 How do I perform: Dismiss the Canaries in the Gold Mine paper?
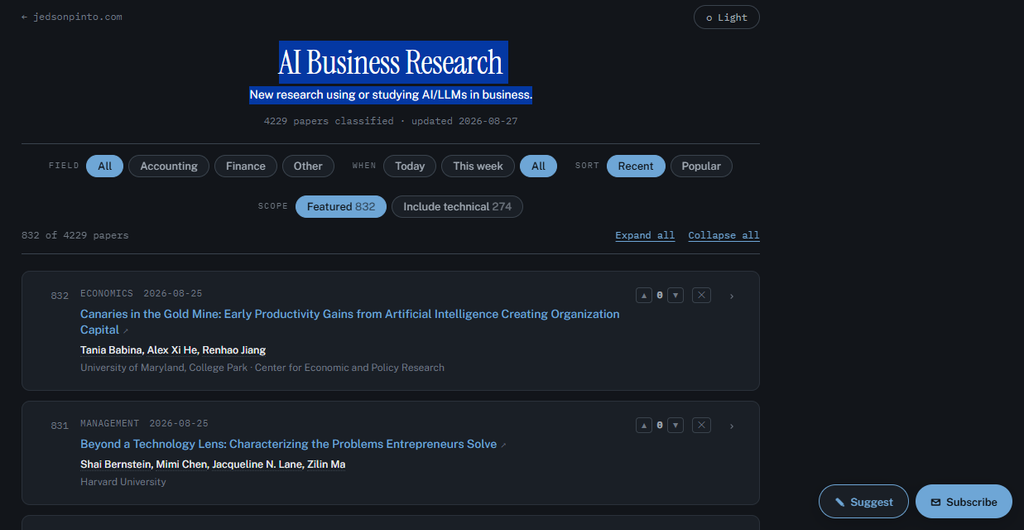[701, 295]
